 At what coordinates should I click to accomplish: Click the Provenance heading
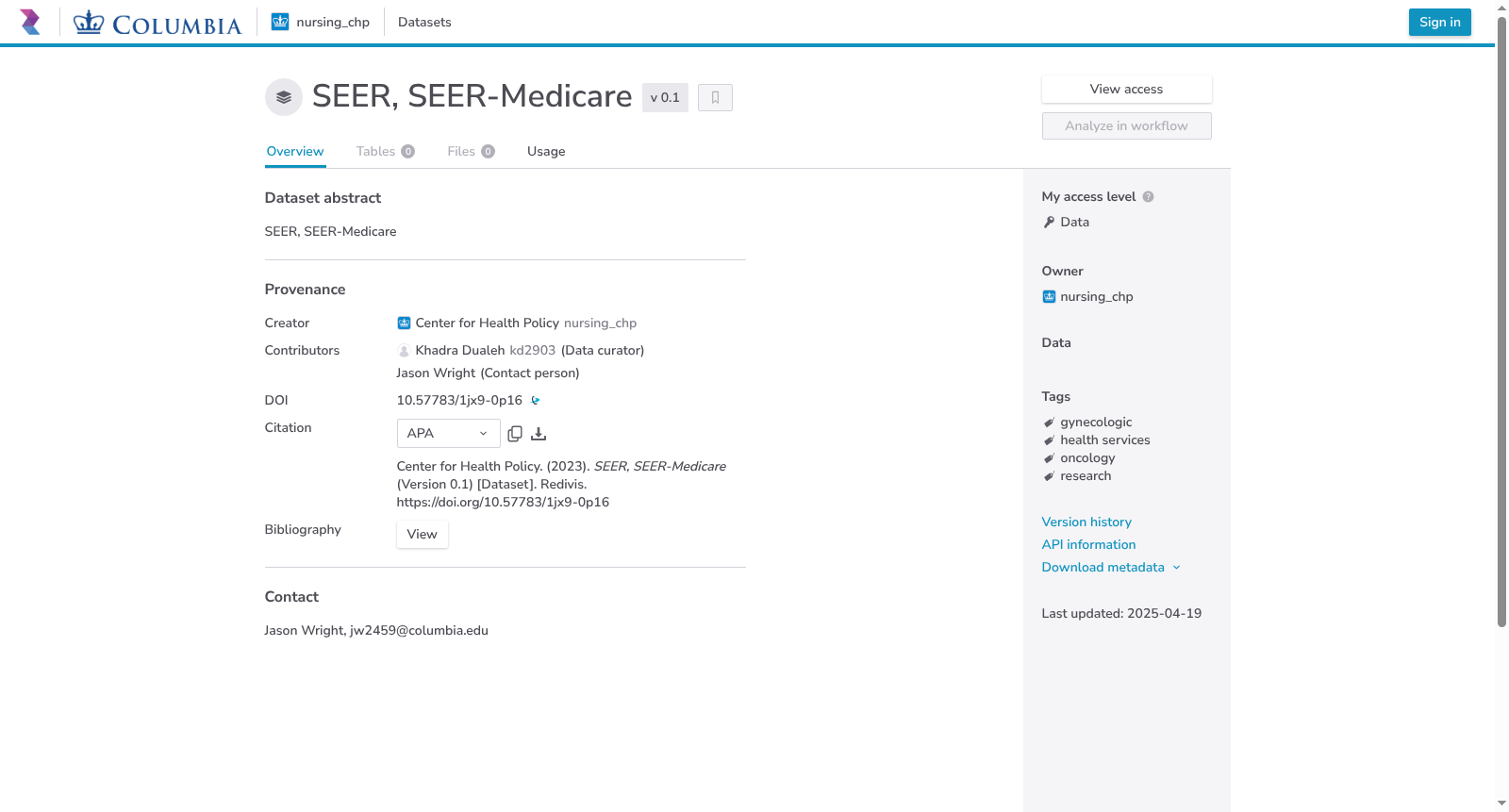(x=305, y=289)
